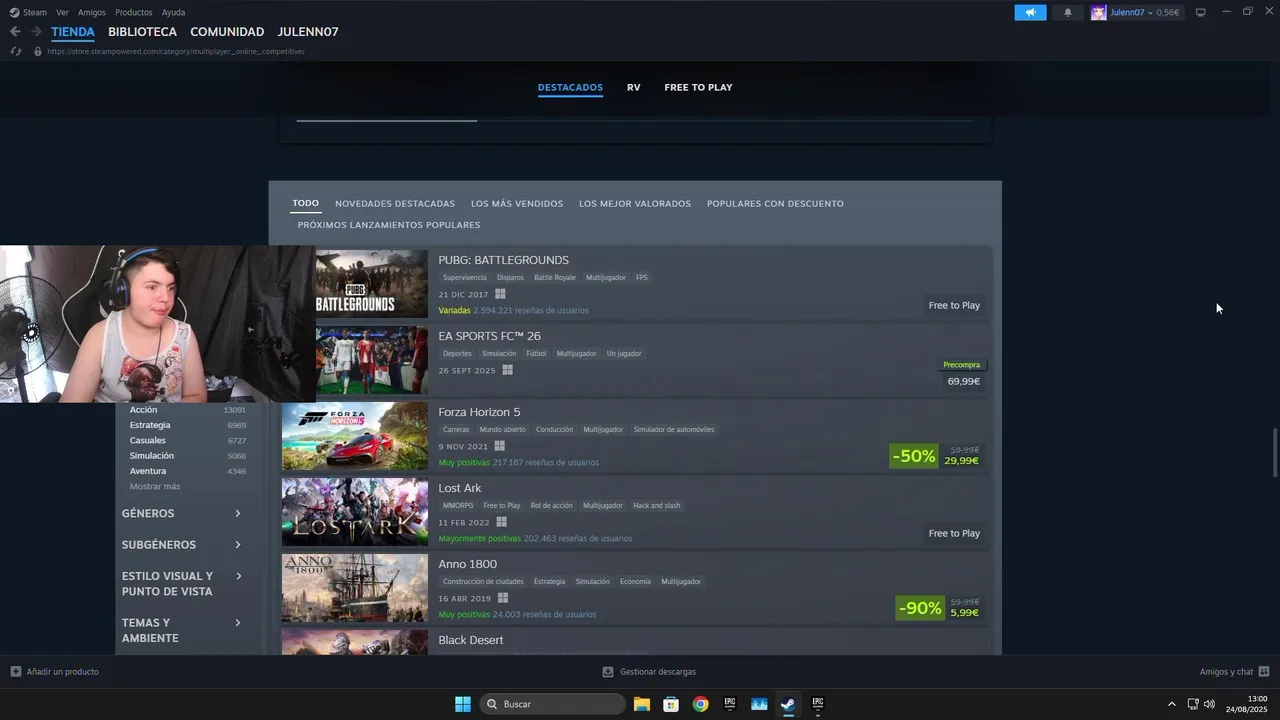Click the plus icon to add product
The height and width of the screenshot is (720, 1280).
click(15, 672)
